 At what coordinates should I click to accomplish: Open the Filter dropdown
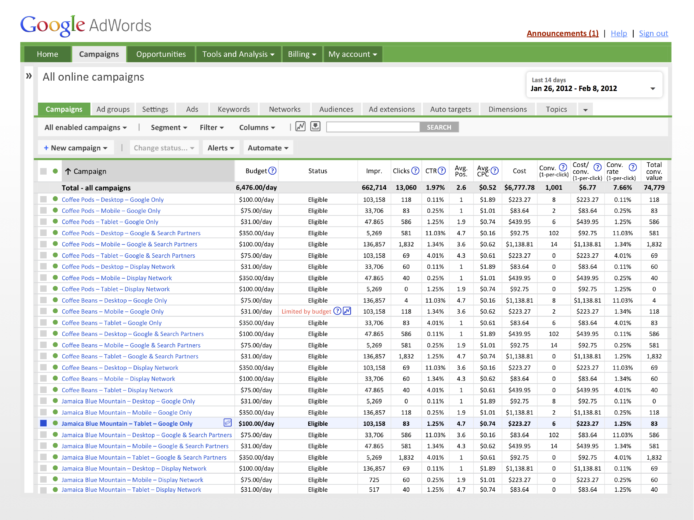[212, 127]
